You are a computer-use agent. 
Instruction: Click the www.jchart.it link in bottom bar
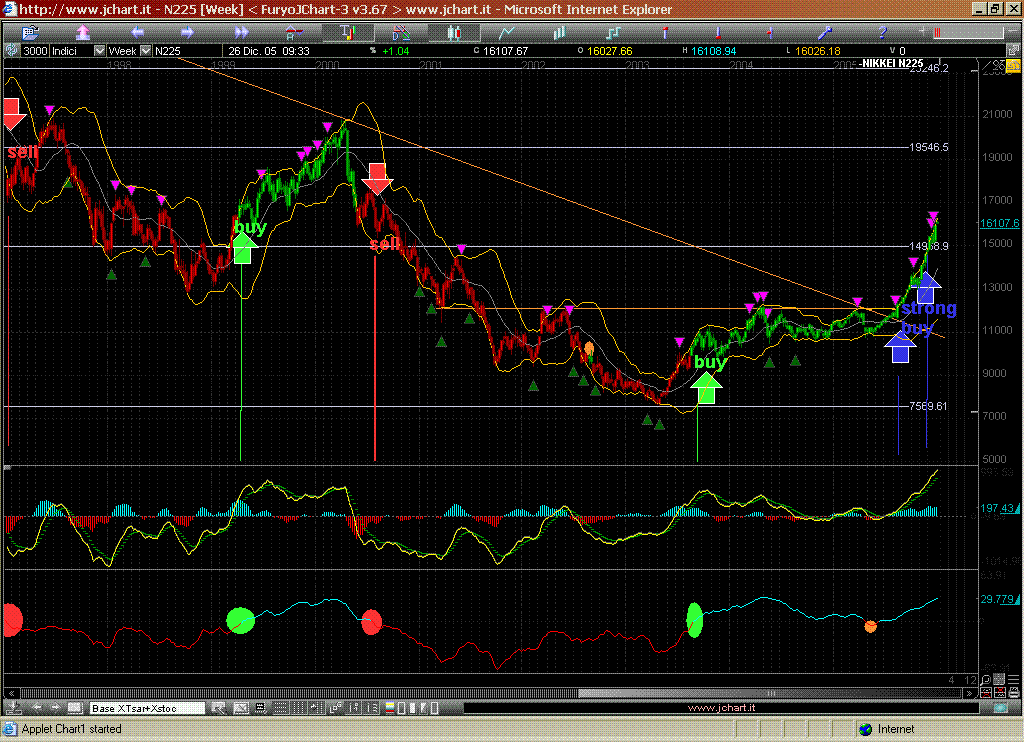[721, 708]
